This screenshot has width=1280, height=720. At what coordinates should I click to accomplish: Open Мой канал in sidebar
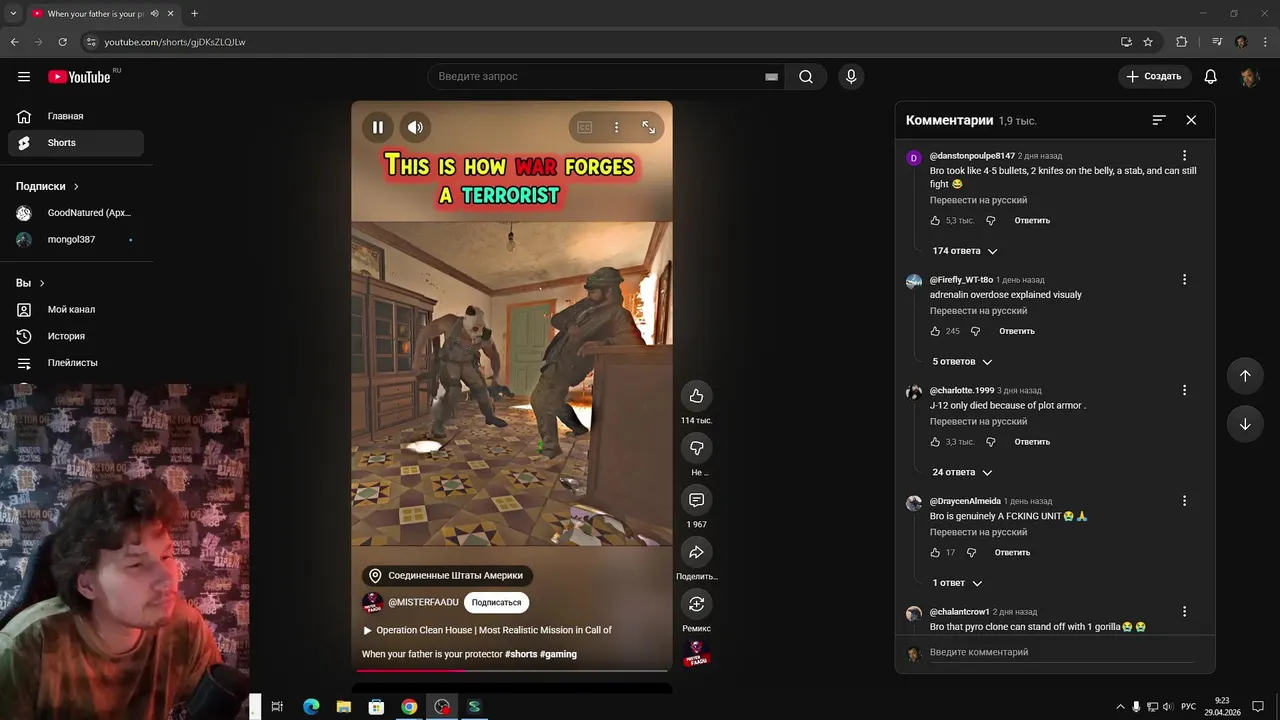(x=76, y=310)
